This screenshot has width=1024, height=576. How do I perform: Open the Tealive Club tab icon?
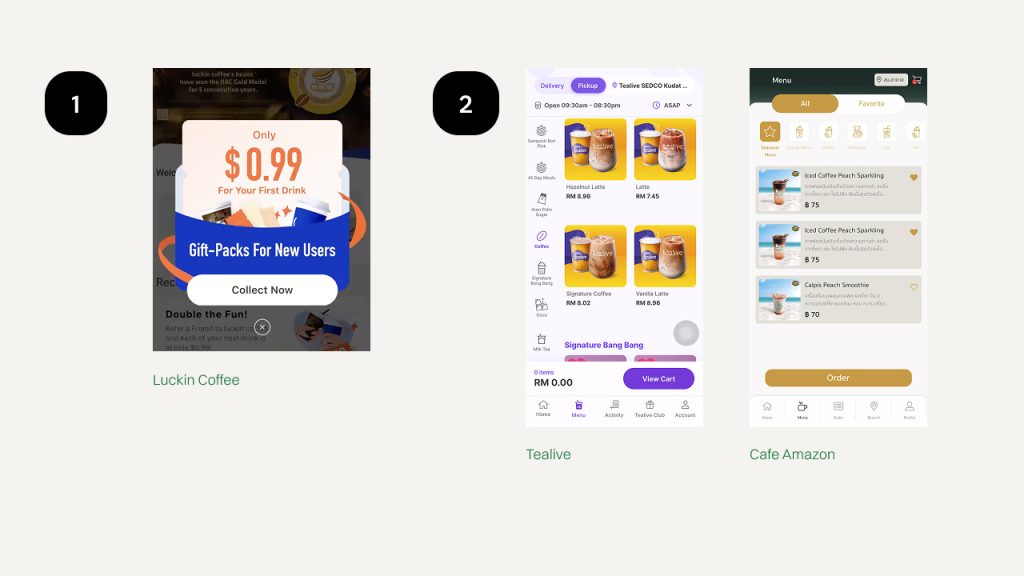tap(649, 409)
